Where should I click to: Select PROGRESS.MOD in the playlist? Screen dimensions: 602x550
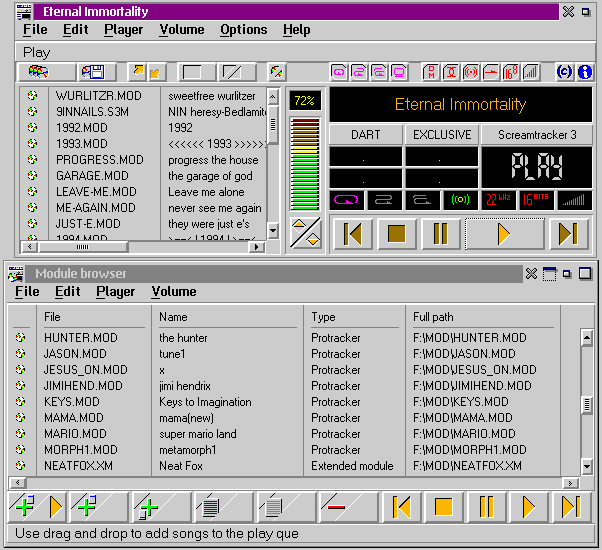(100, 159)
